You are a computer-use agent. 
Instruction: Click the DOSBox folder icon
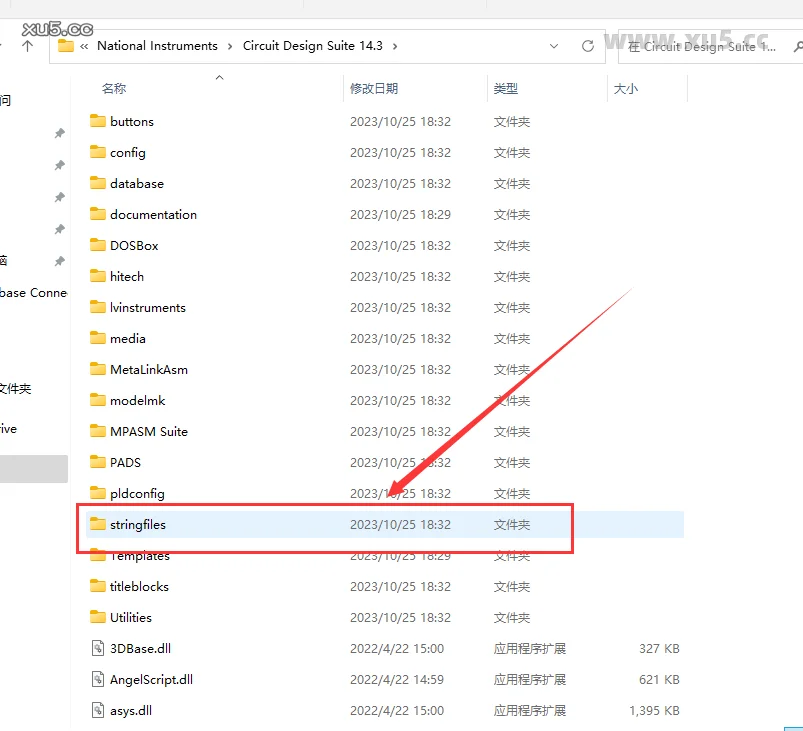click(97, 245)
